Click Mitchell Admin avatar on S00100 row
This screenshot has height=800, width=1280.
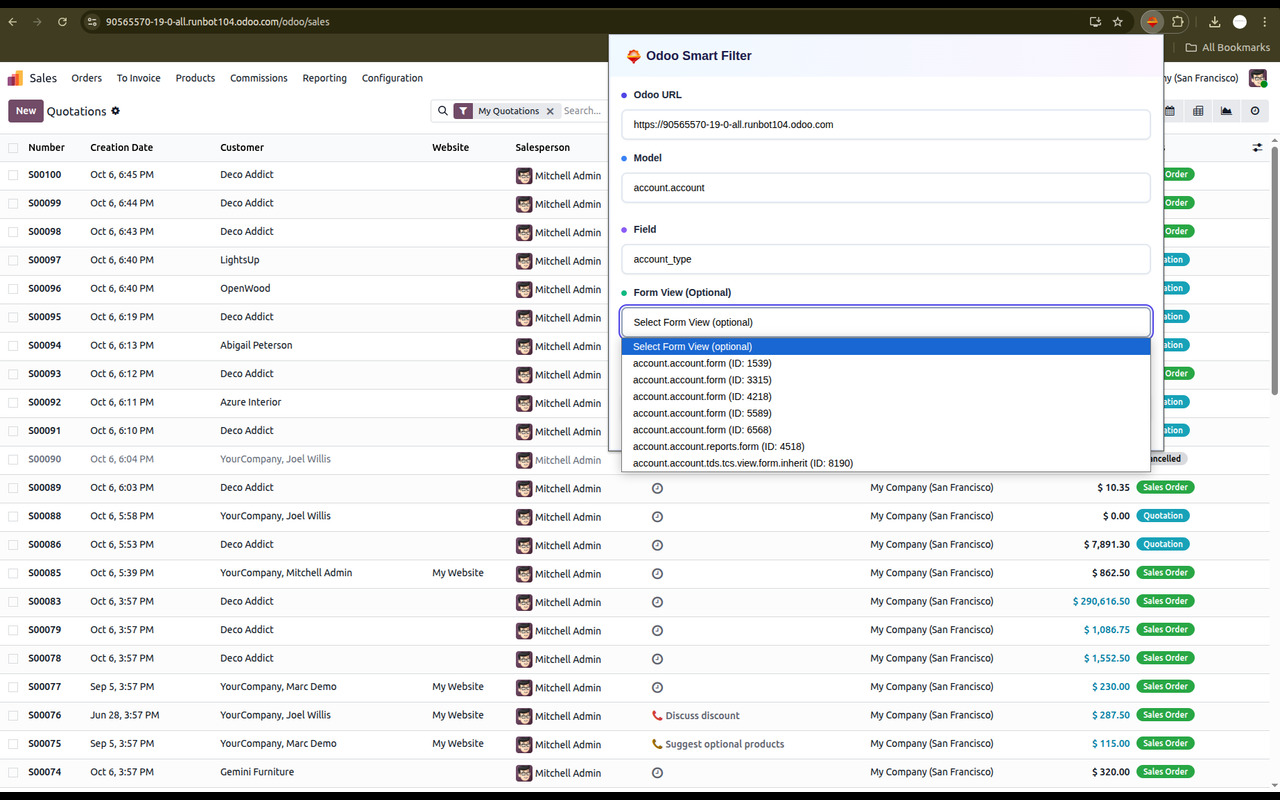(x=524, y=175)
